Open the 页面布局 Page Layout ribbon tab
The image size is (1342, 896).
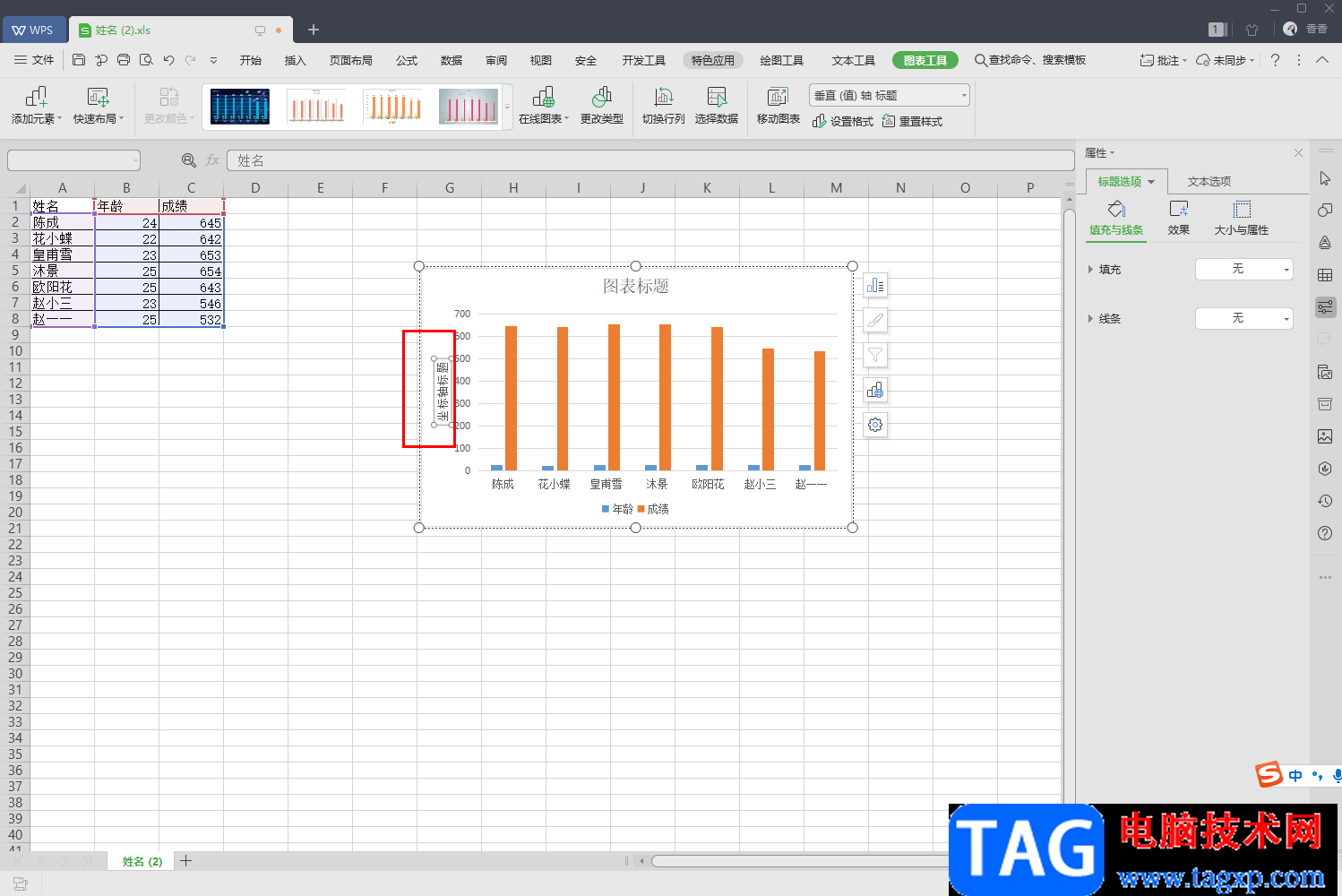350,60
